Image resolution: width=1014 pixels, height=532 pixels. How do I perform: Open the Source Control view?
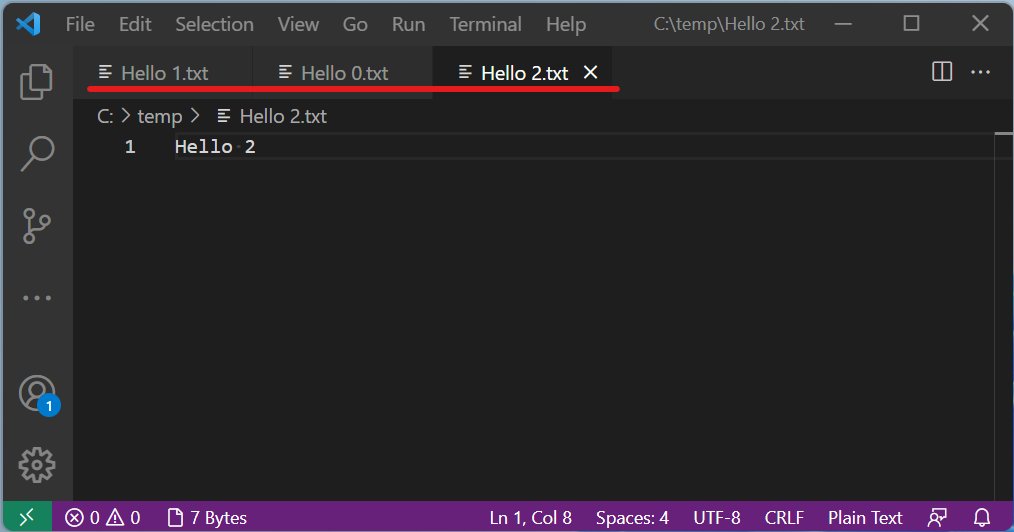click(37, 226)
